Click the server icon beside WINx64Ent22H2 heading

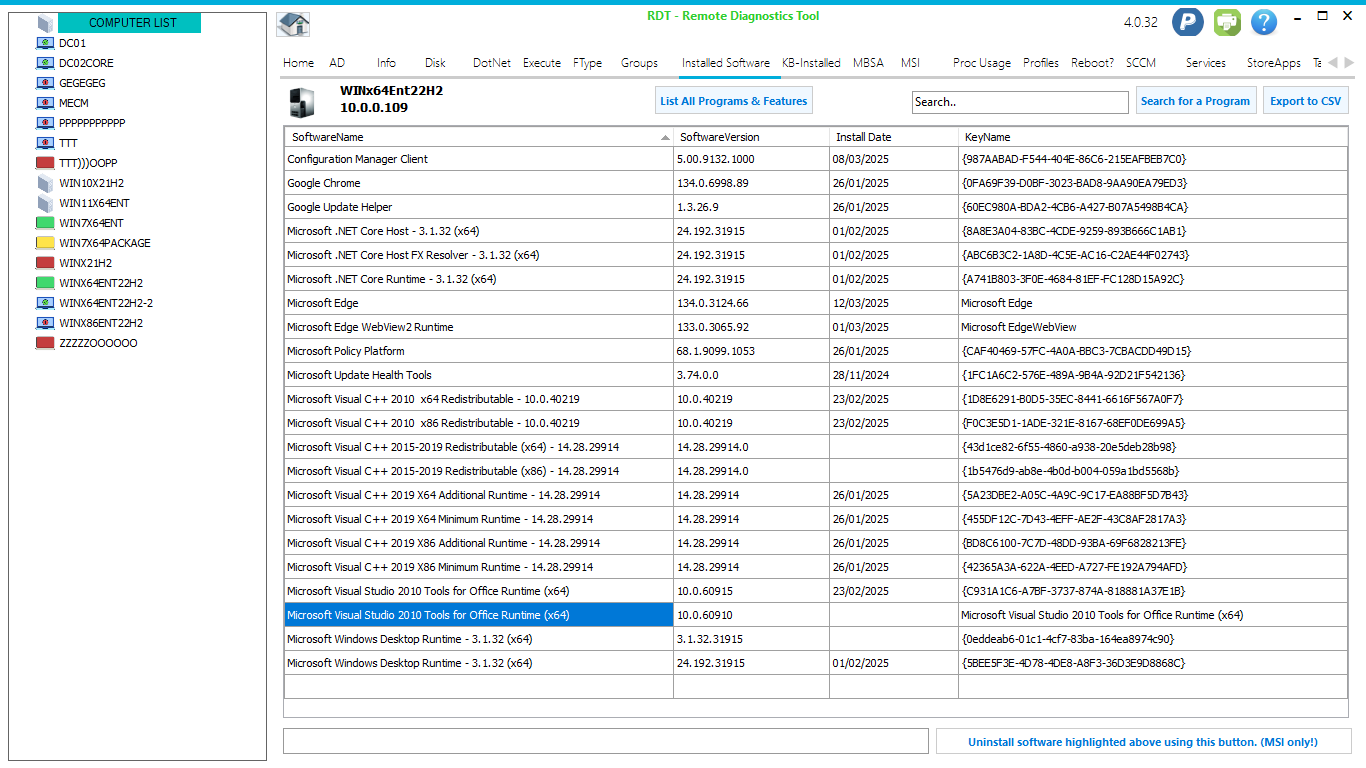301,102
